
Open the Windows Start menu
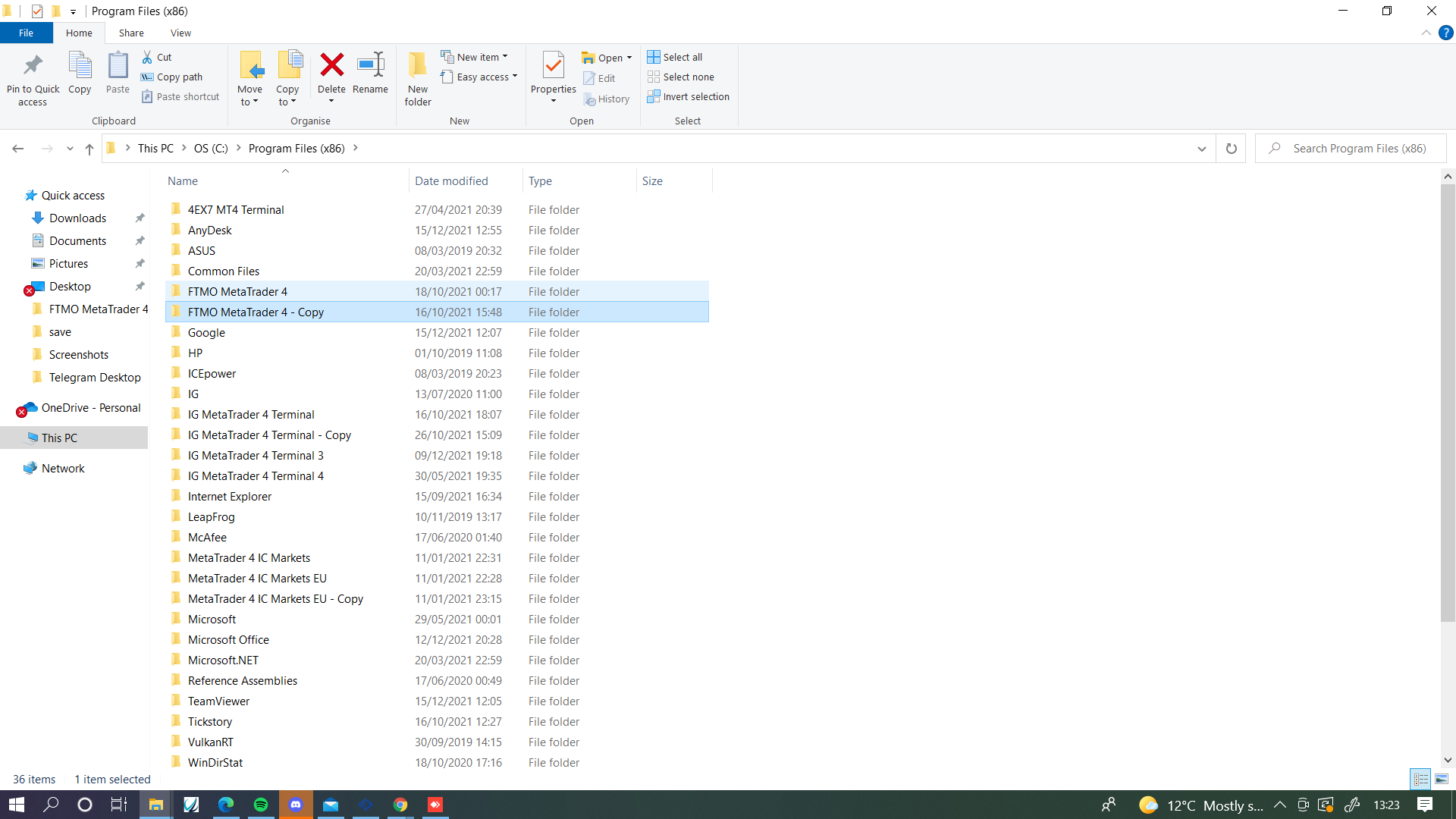tap(17, 805)
